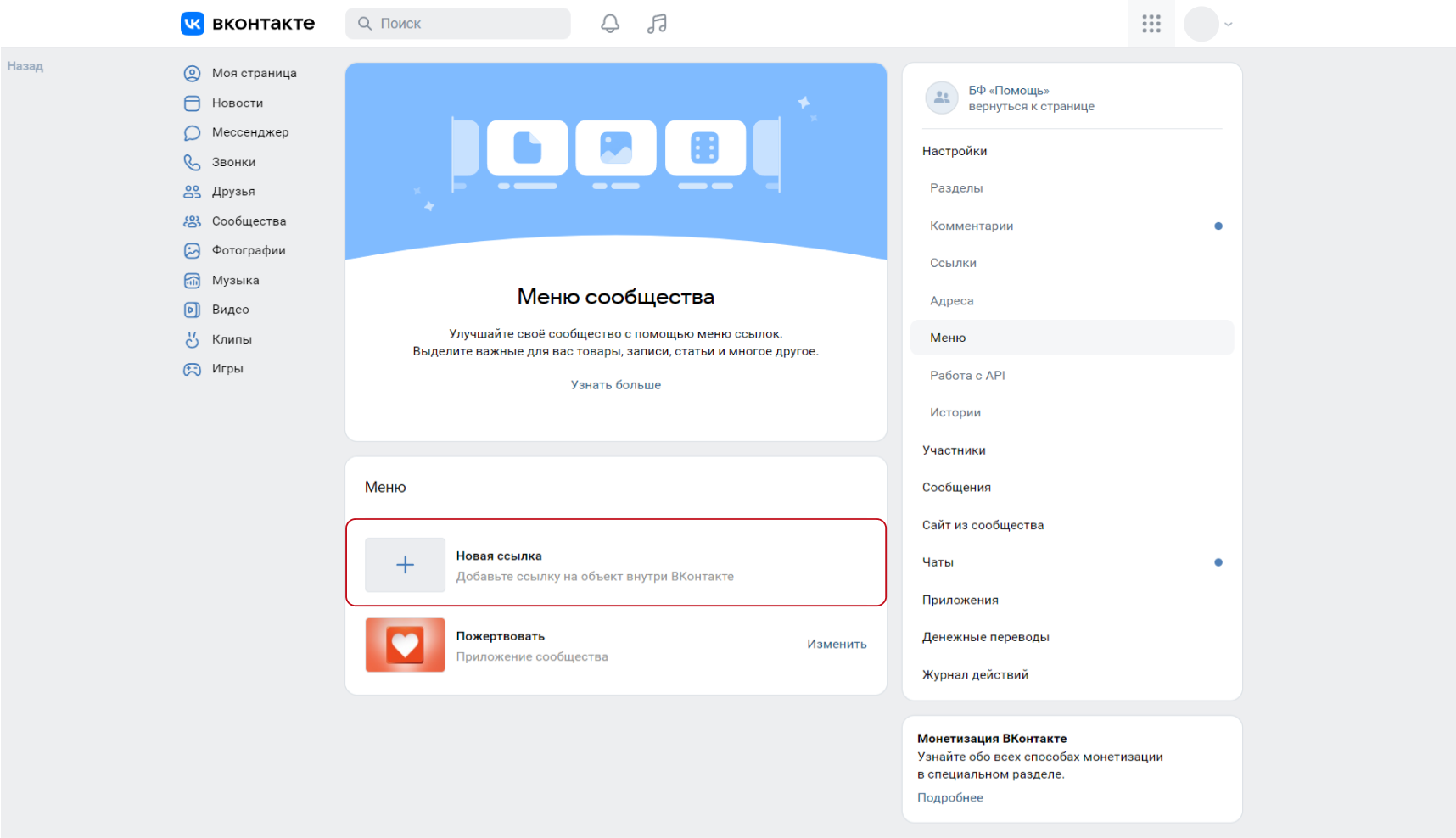Click Назад to go back
This screenshot has width=1456, height=838.
tap(25, 66)
